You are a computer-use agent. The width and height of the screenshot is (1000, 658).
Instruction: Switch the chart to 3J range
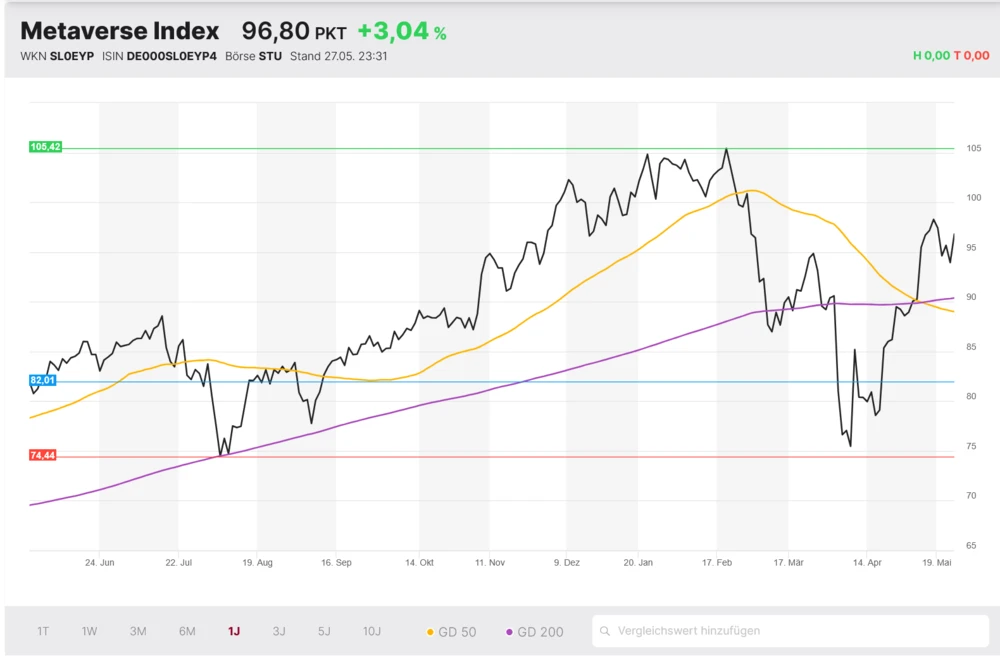(278, 631)
